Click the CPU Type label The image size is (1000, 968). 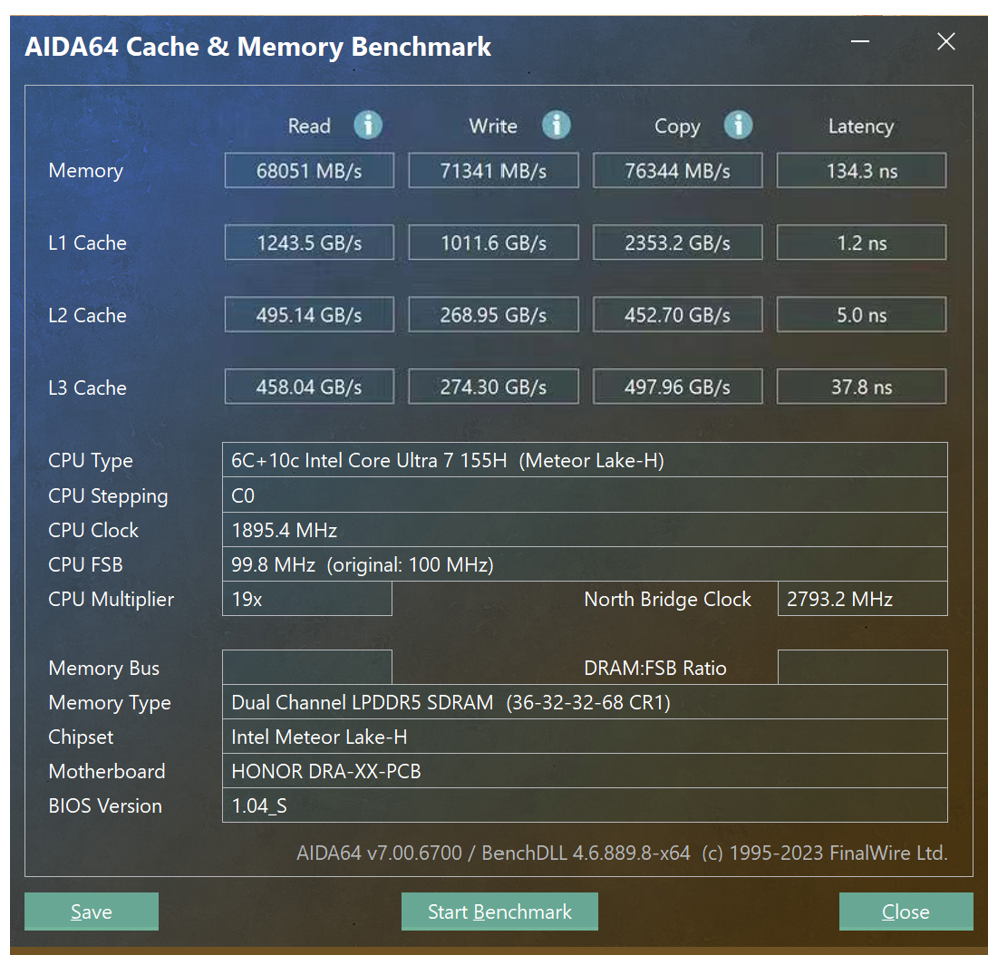point(91,460)
